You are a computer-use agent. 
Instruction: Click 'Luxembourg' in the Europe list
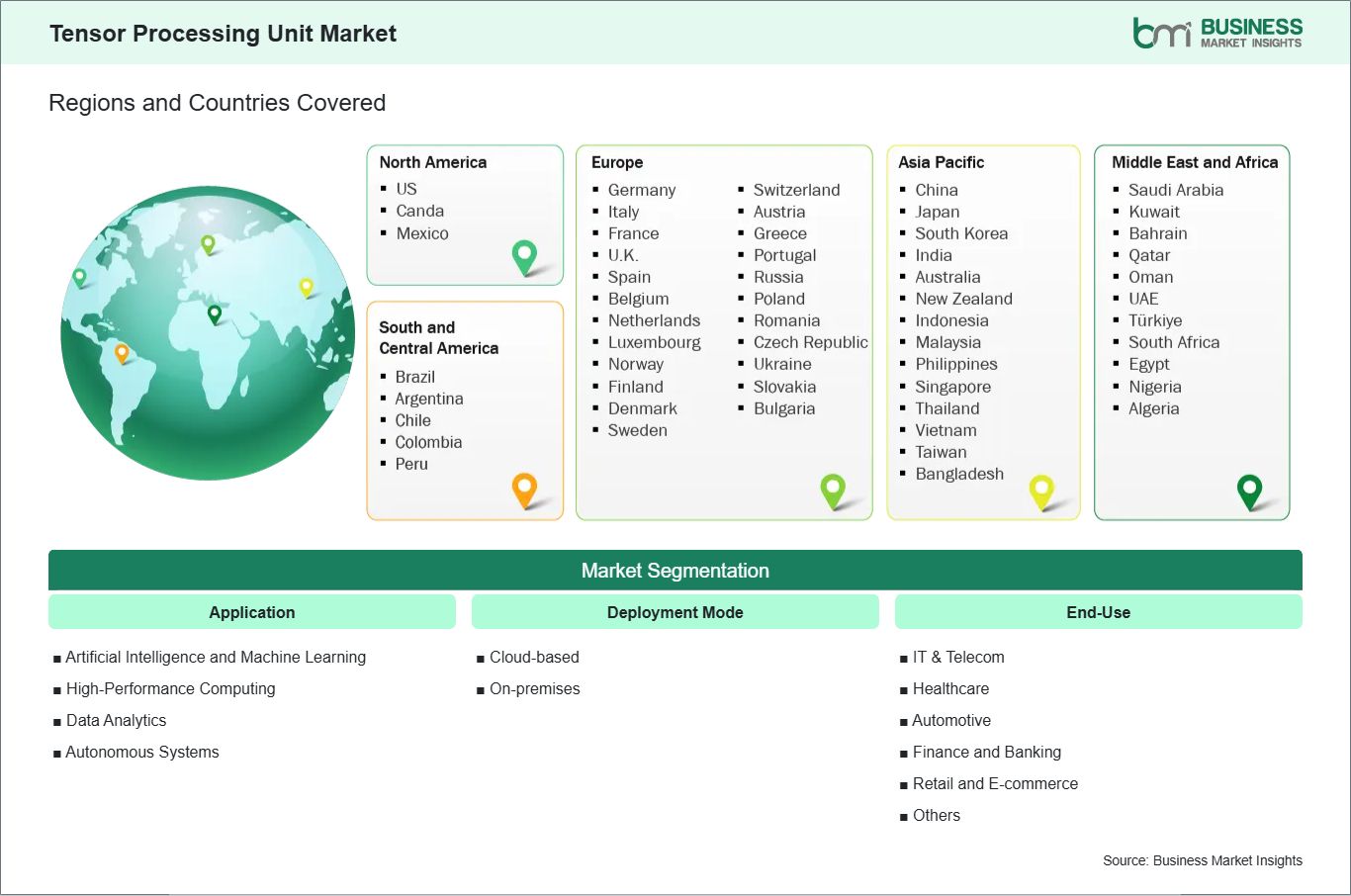[x=655, y=342]
